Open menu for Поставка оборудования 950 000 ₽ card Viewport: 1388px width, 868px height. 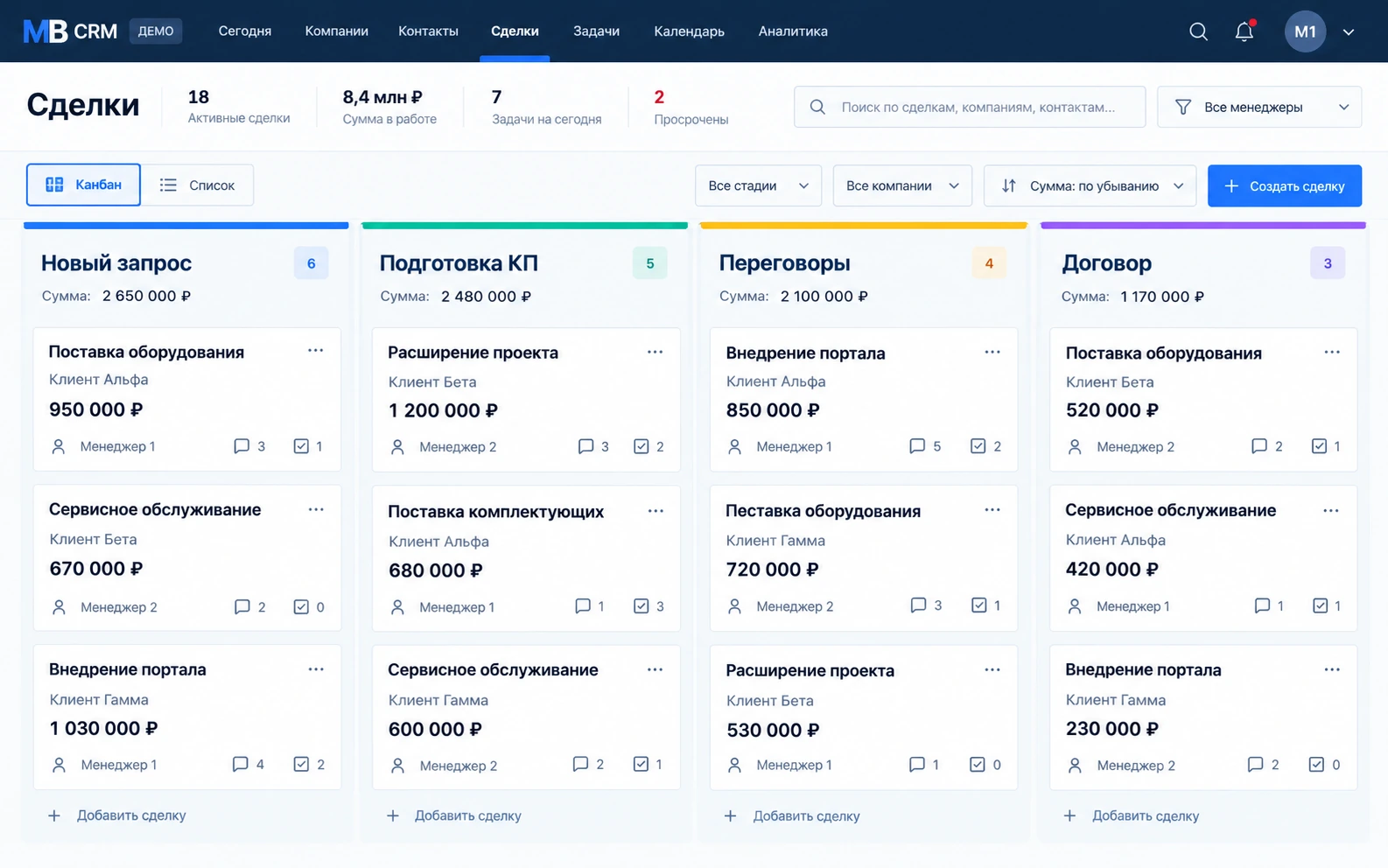[x=316, y=350]
